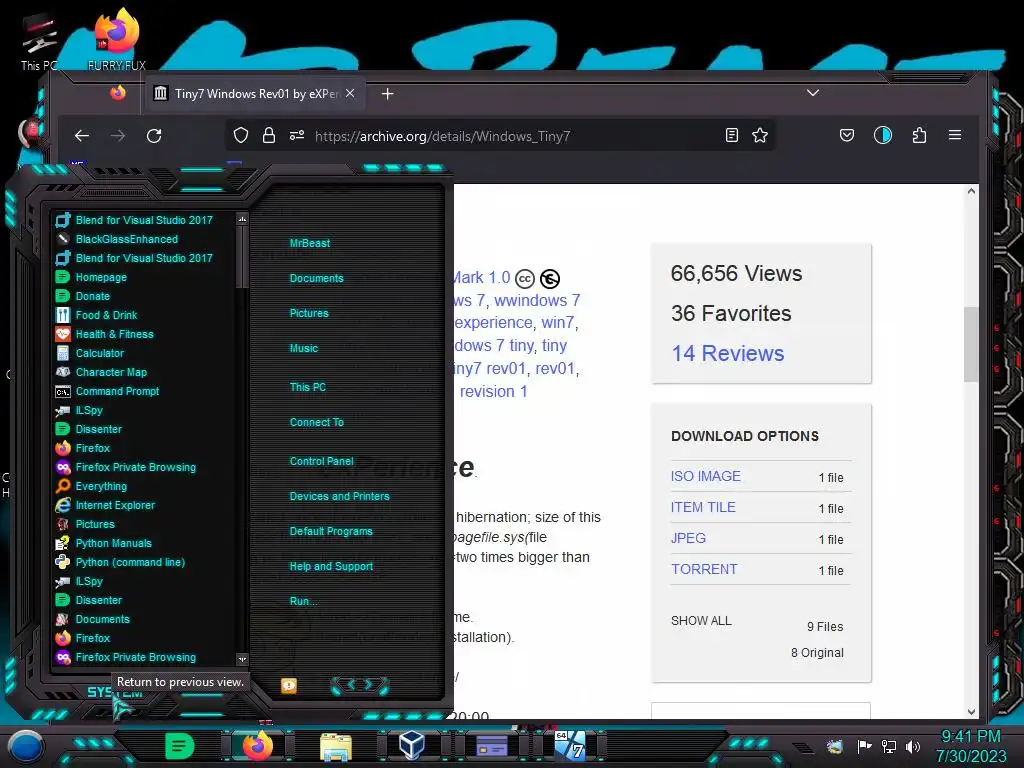1024x768 pixels.
Task: Click Run... in start menu
Action: point(304,601)
